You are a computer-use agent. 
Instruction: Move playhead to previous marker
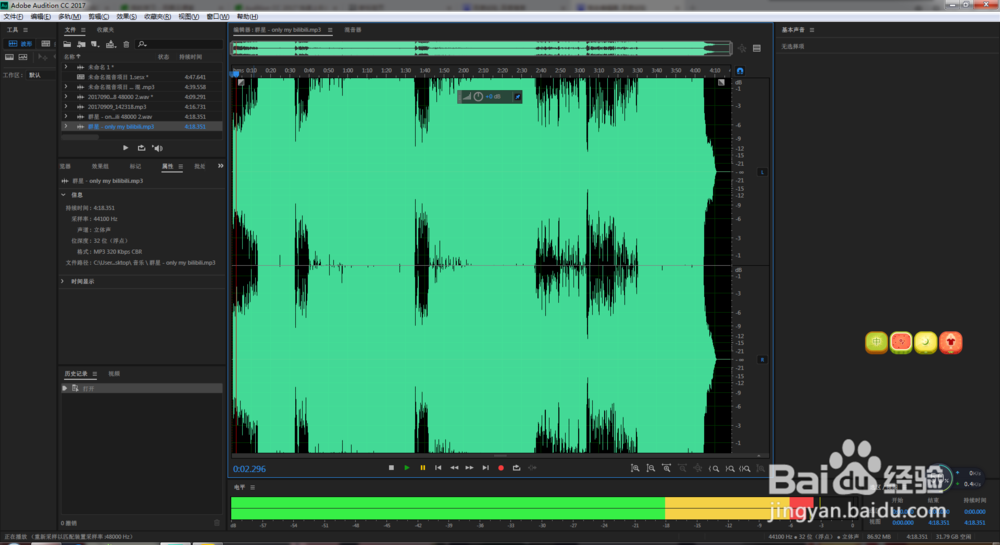tap(438, 468)
